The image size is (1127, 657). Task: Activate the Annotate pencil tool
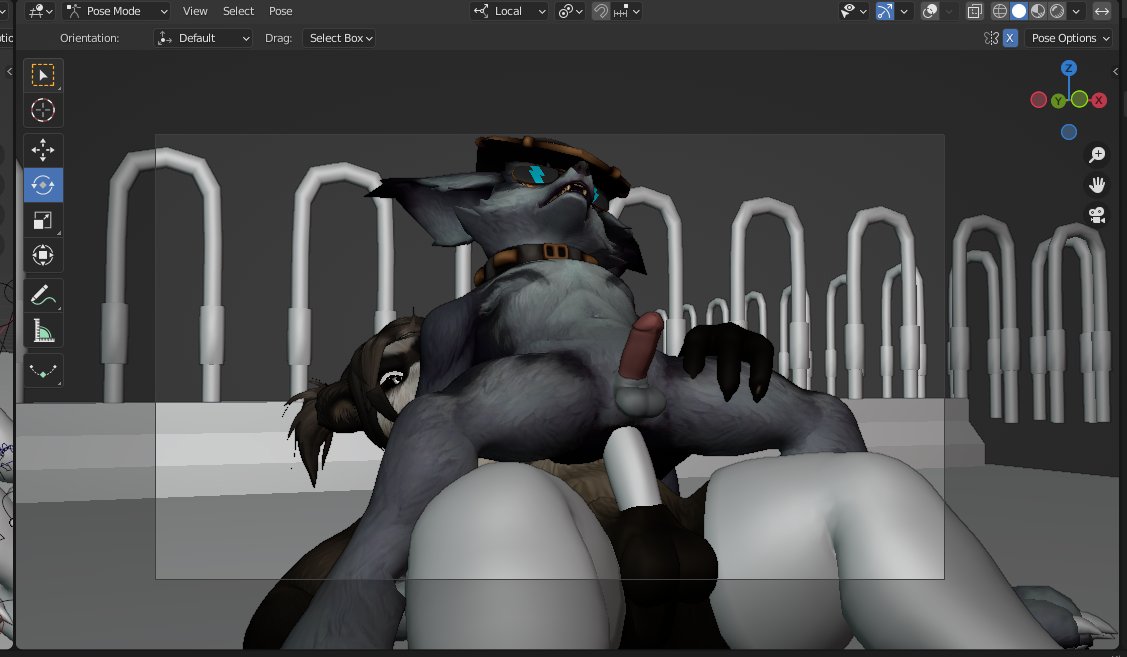(x=43, y=295)
